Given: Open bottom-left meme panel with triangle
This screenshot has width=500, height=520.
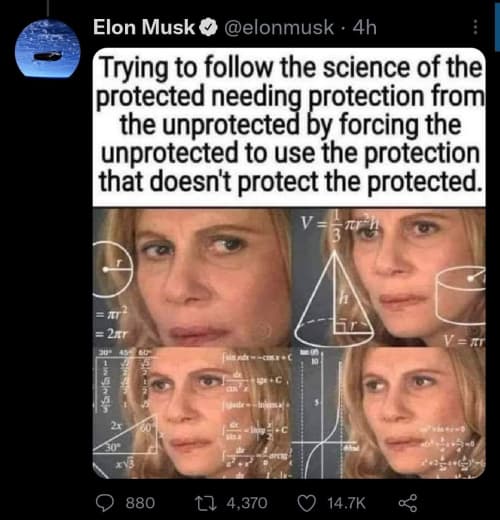Looking at the screenshot, I should click(x=192, y=413).
